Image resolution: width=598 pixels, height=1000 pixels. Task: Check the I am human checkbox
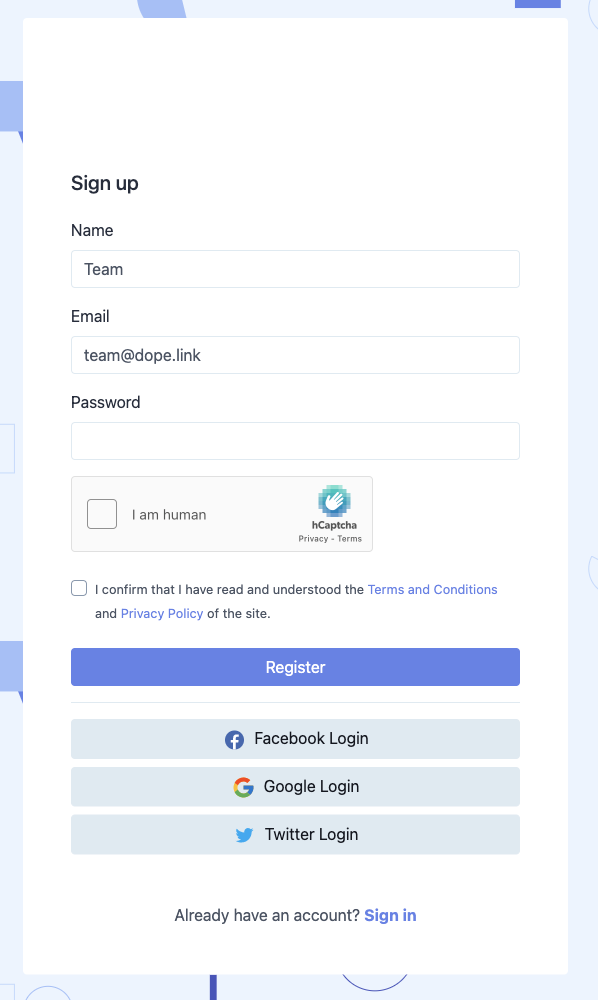tap(102, 514)
